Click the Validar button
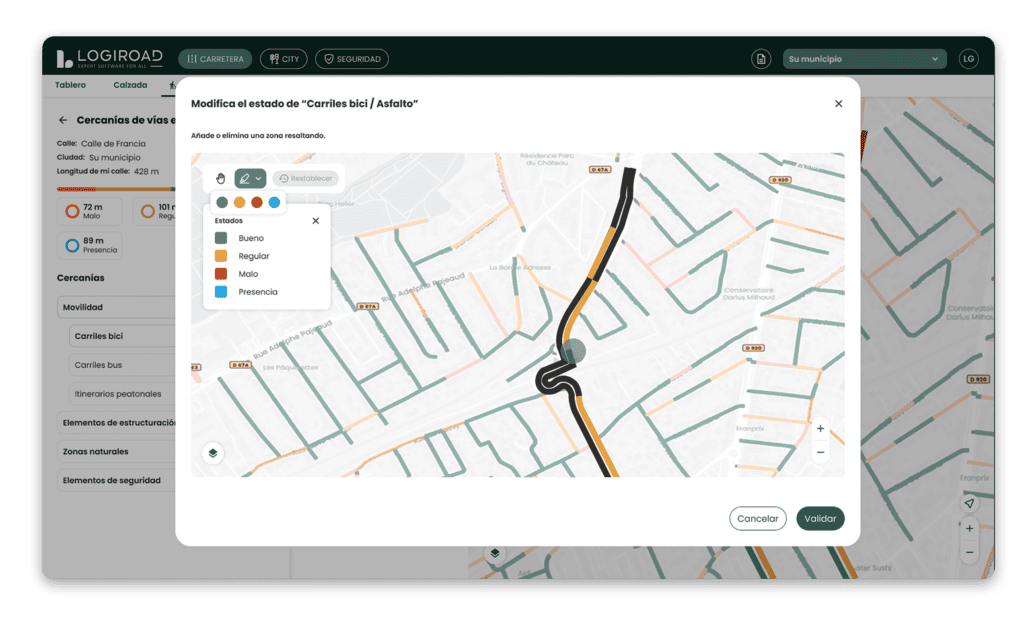This screenshot has height=620, width=1024. pyautogui.click(x=820, y=518)
